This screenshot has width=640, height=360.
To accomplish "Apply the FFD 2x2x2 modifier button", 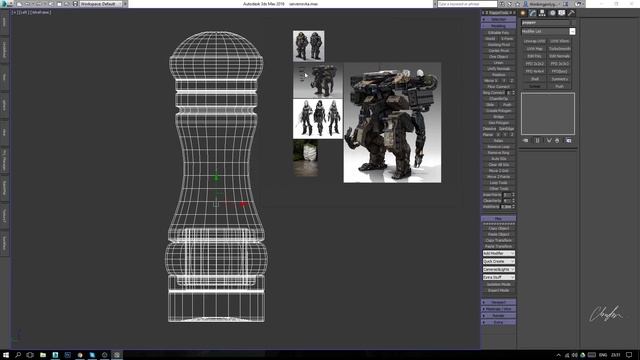I will point(534,64).
